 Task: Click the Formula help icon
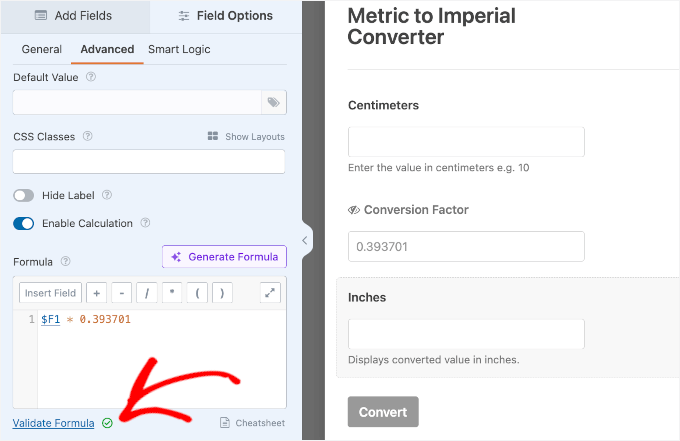point(65,262)
